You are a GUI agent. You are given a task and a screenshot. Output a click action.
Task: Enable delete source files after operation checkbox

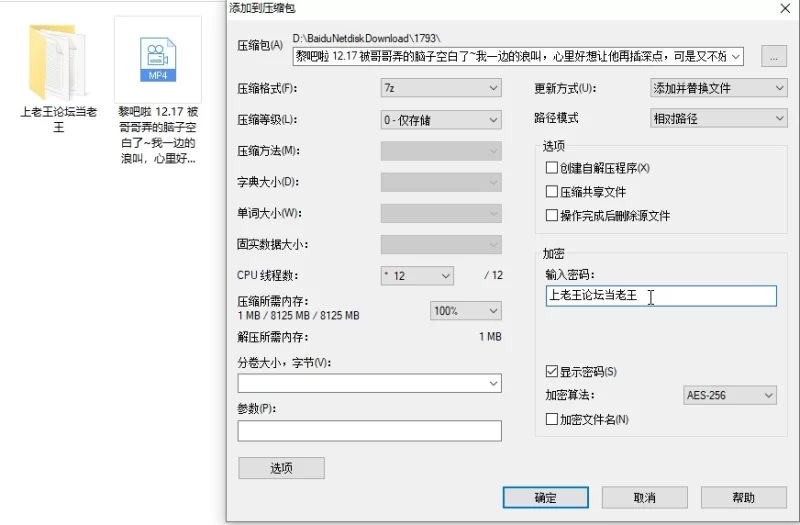coord(552,215)
